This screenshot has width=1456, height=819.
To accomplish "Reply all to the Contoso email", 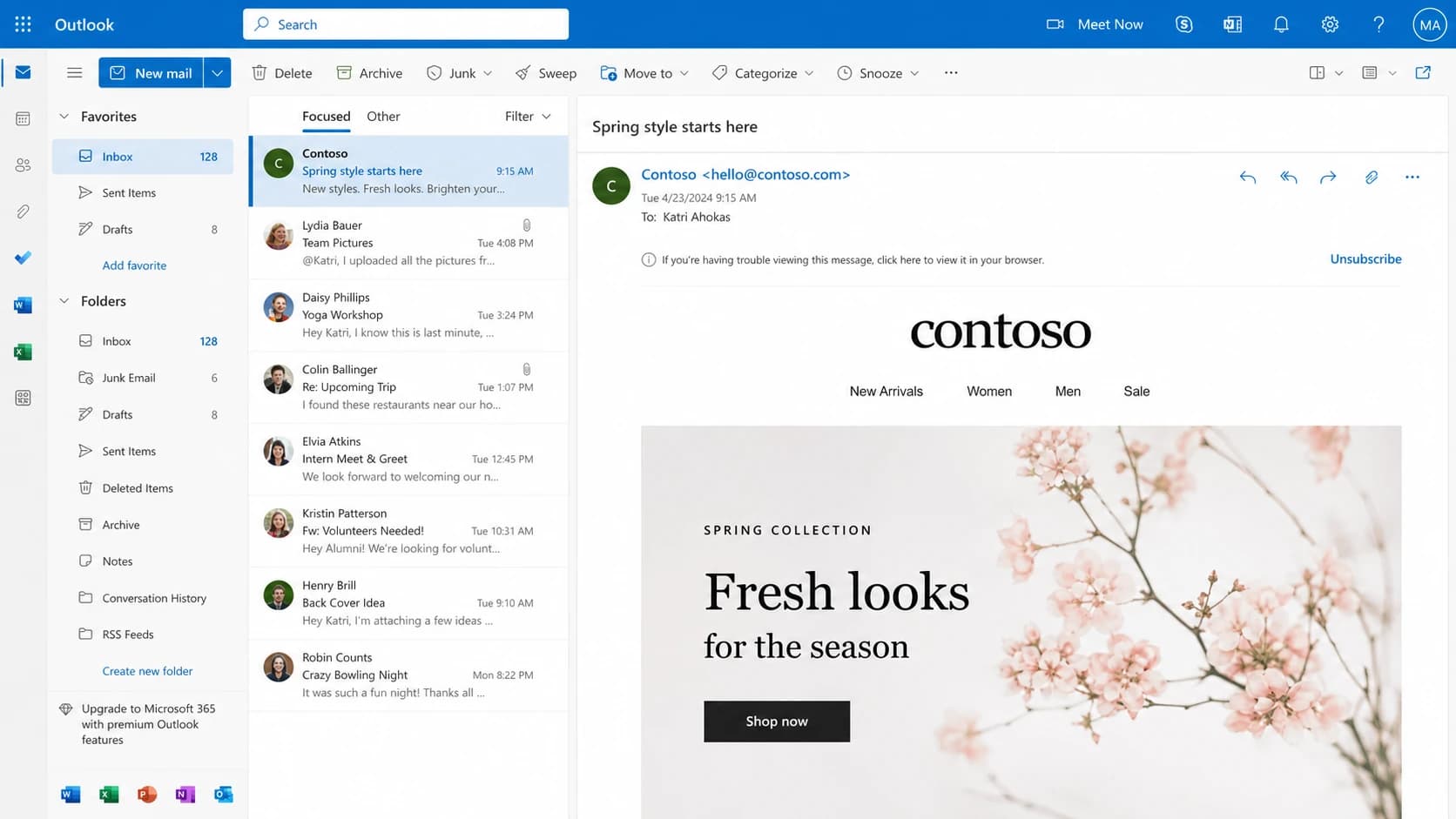I will pos(1289,178).
